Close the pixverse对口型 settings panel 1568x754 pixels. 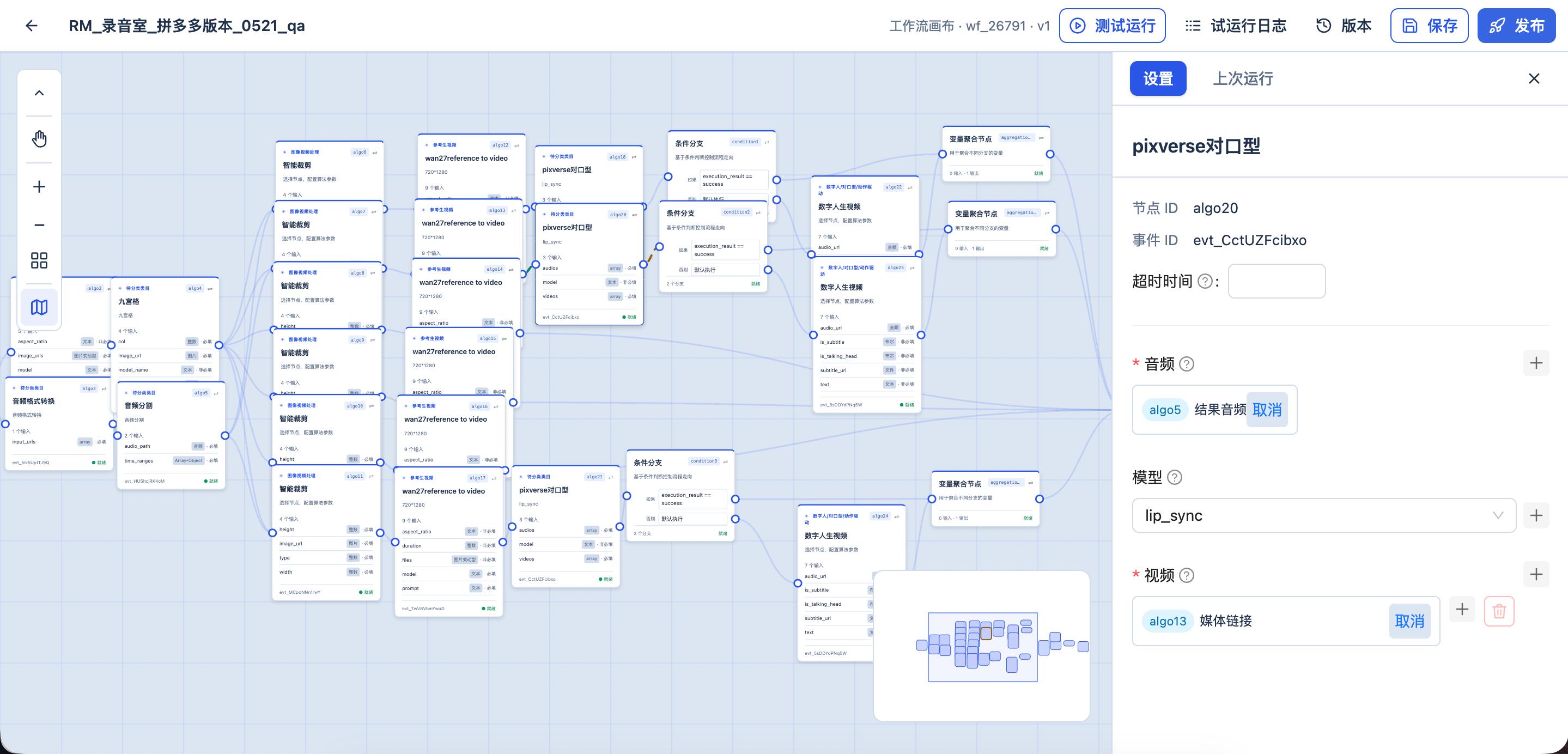[x=1534, y=78]
